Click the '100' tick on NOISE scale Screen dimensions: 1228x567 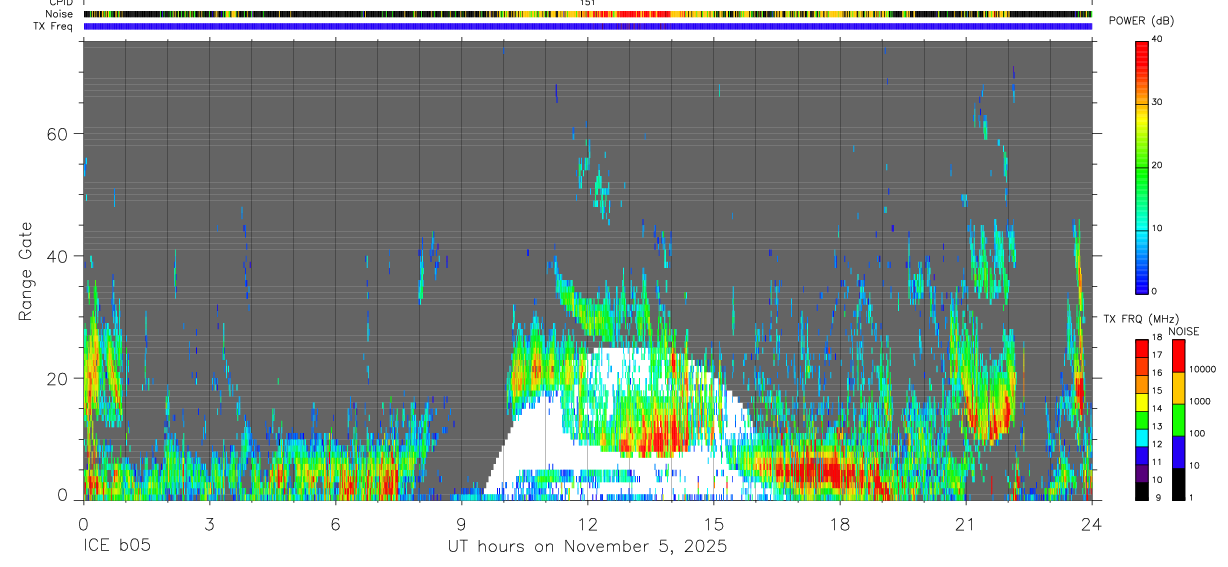1196,433
